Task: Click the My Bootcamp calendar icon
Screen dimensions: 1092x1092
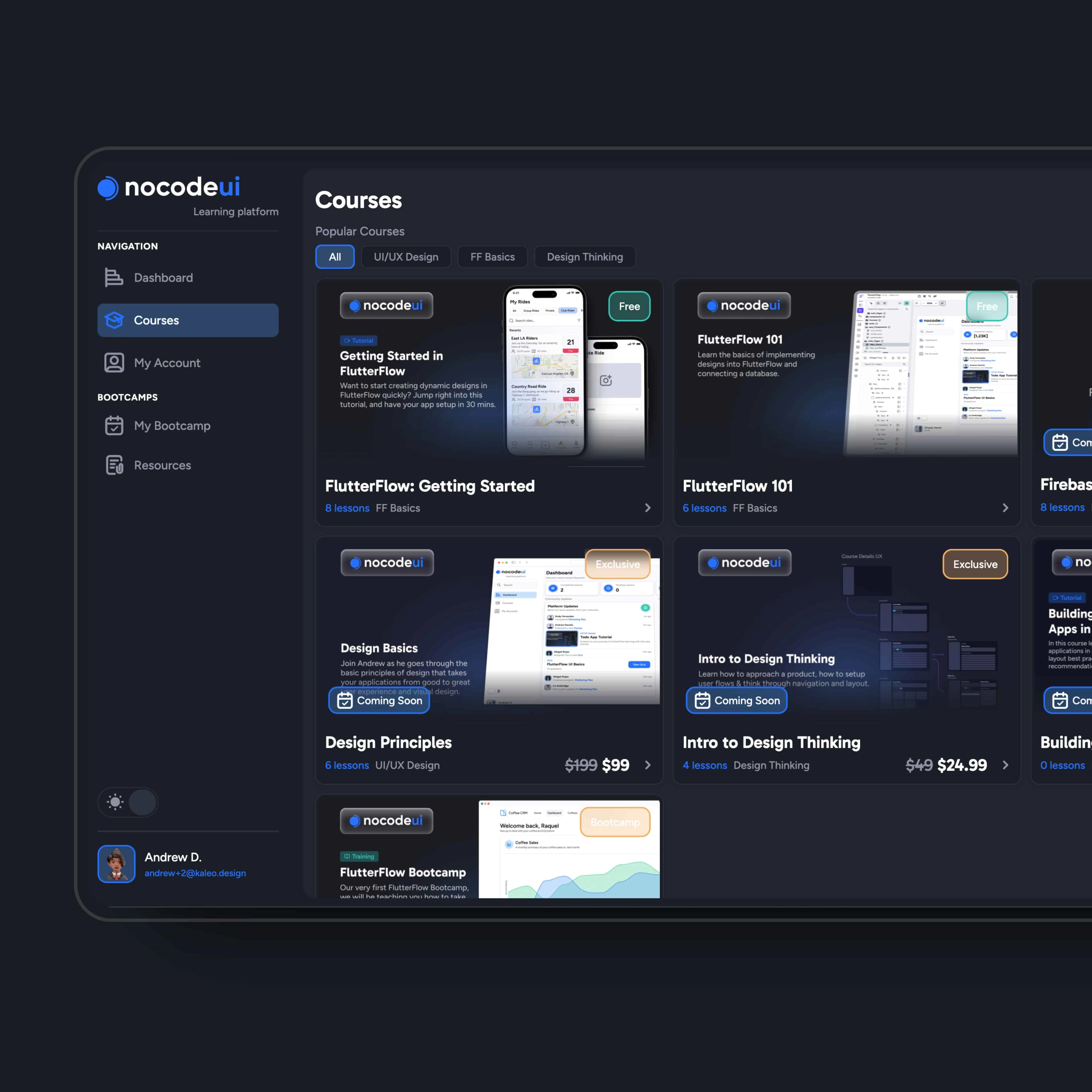Action: [x=114, y=426]
